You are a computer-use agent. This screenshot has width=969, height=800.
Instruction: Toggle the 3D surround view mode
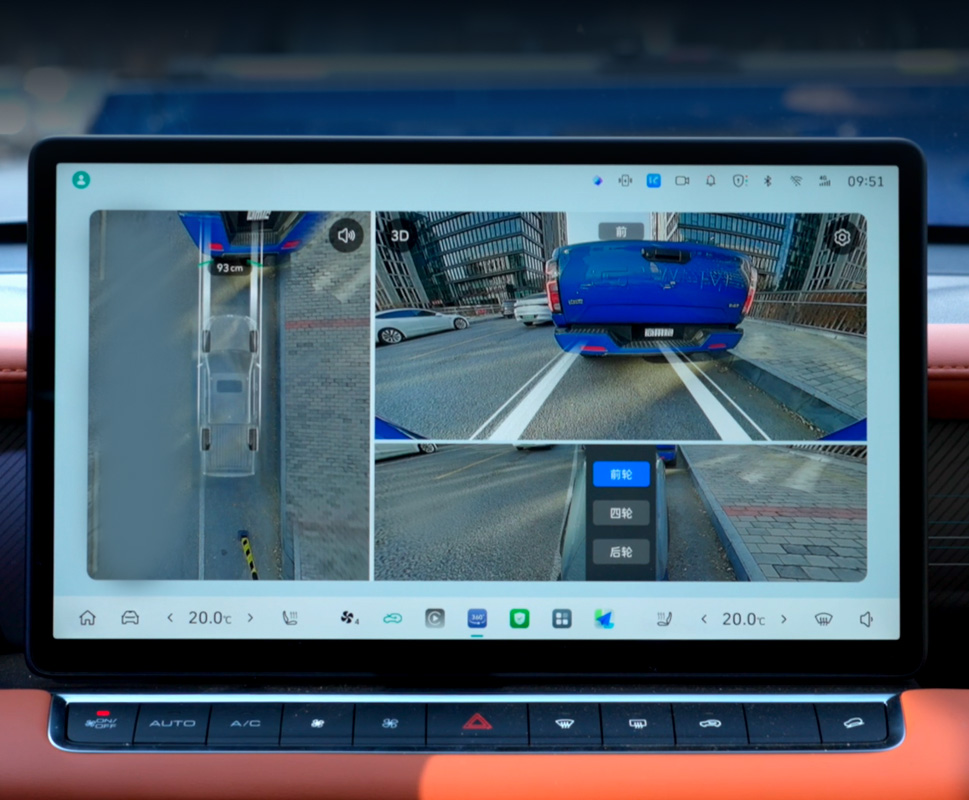point(400,236)
